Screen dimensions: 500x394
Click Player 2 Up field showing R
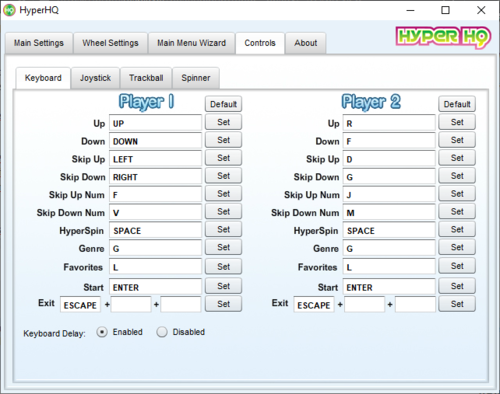point(389,123)
